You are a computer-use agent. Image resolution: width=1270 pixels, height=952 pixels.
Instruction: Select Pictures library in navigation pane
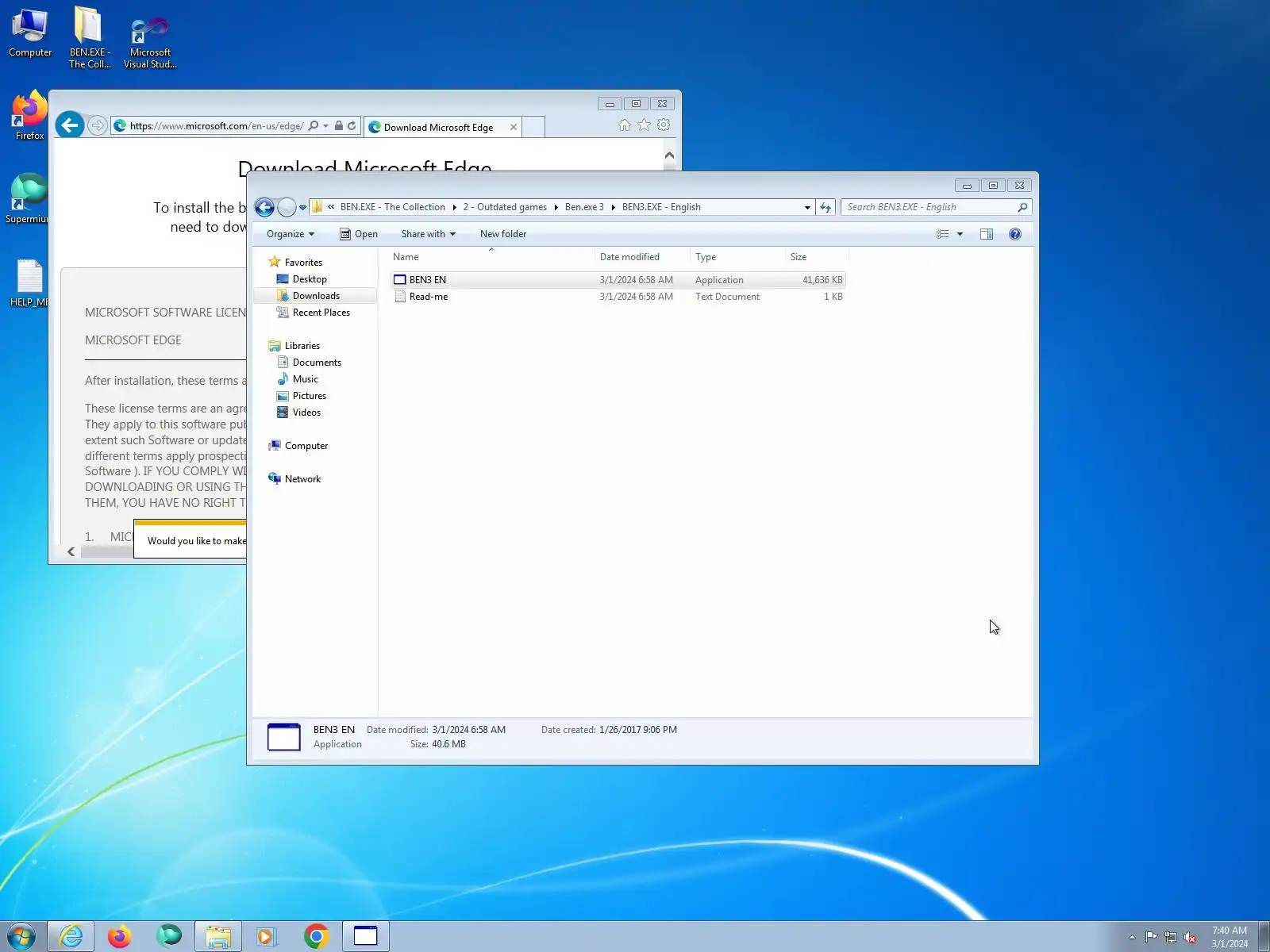click(x=309, y=396)
